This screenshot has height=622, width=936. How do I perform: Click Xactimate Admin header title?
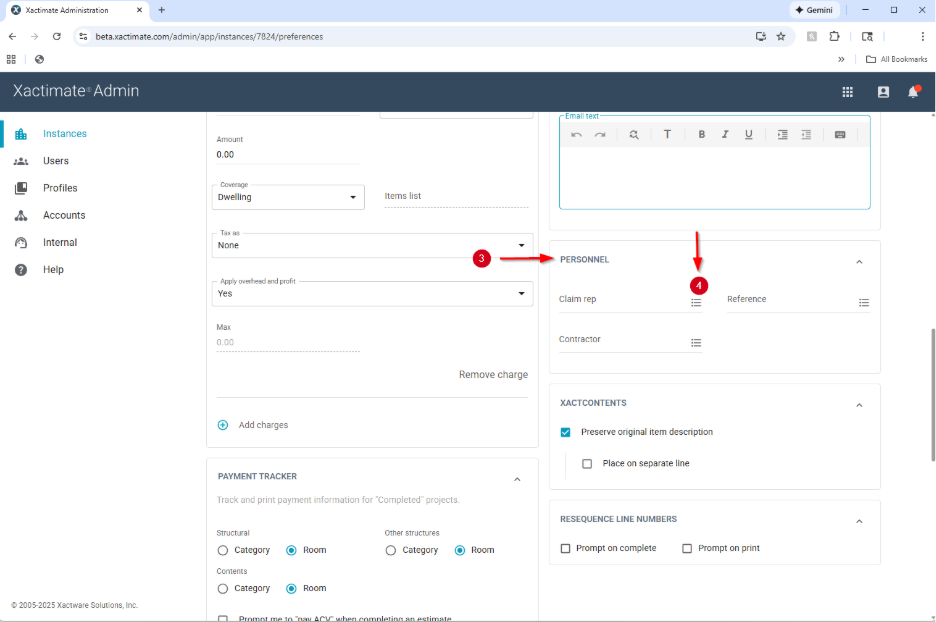point(76,91)
